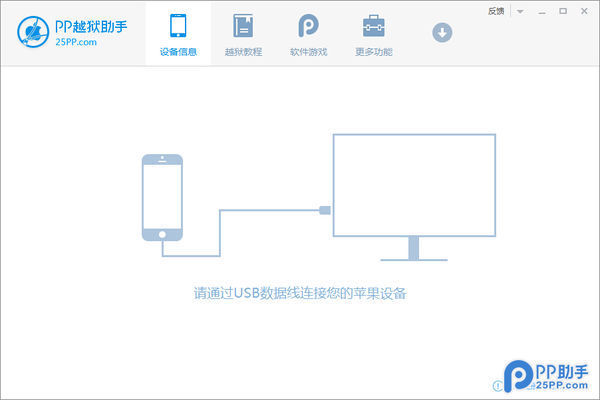Maximize the PP越狱助手 window
This screenshot has width=600, height=400.
[x=563, y=11]
